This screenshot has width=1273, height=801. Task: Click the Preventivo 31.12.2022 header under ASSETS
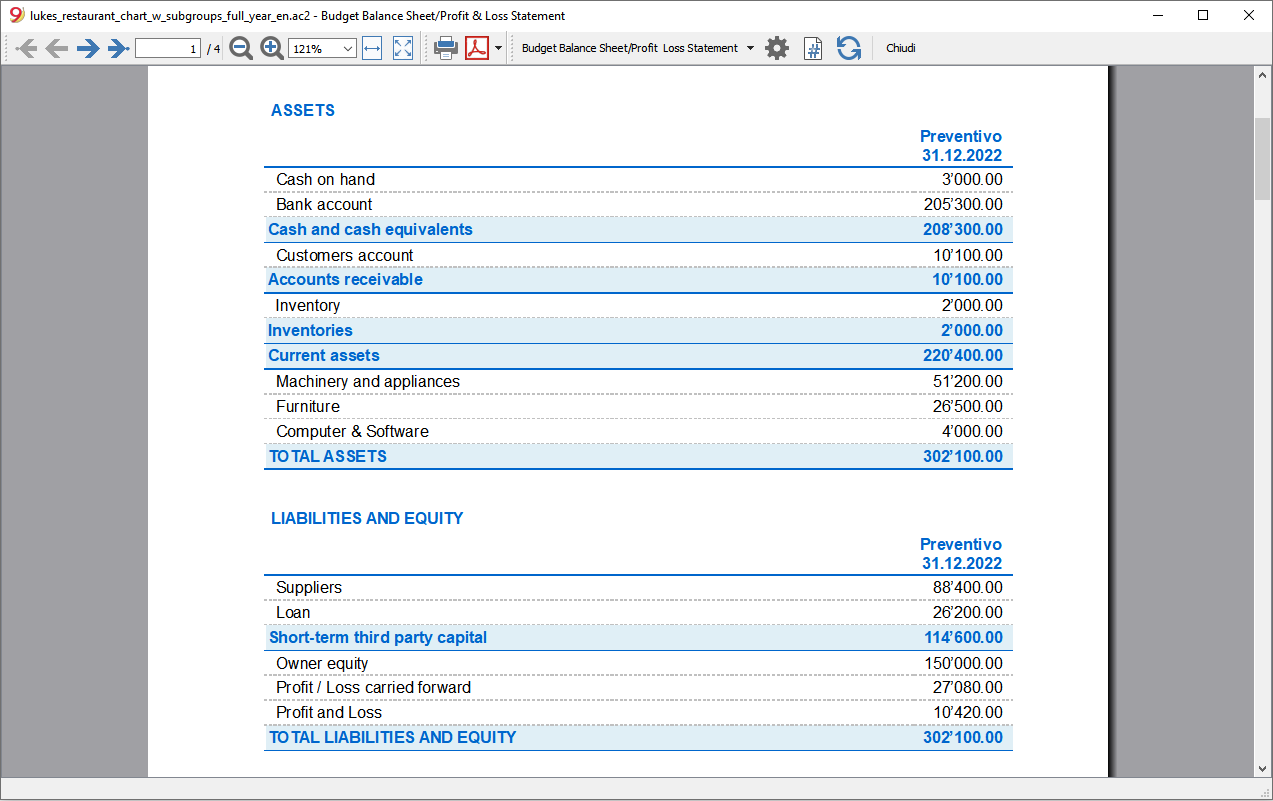click(x=961, y=146)
